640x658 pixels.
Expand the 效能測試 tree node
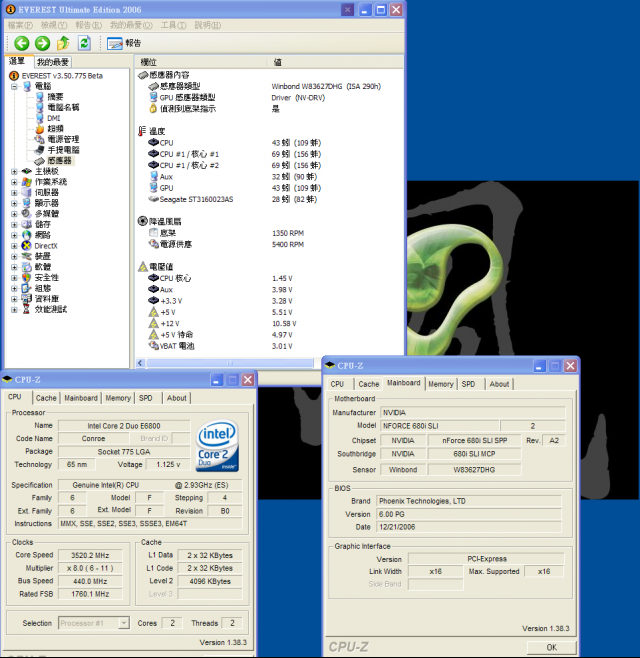click(x=14, y=310)
